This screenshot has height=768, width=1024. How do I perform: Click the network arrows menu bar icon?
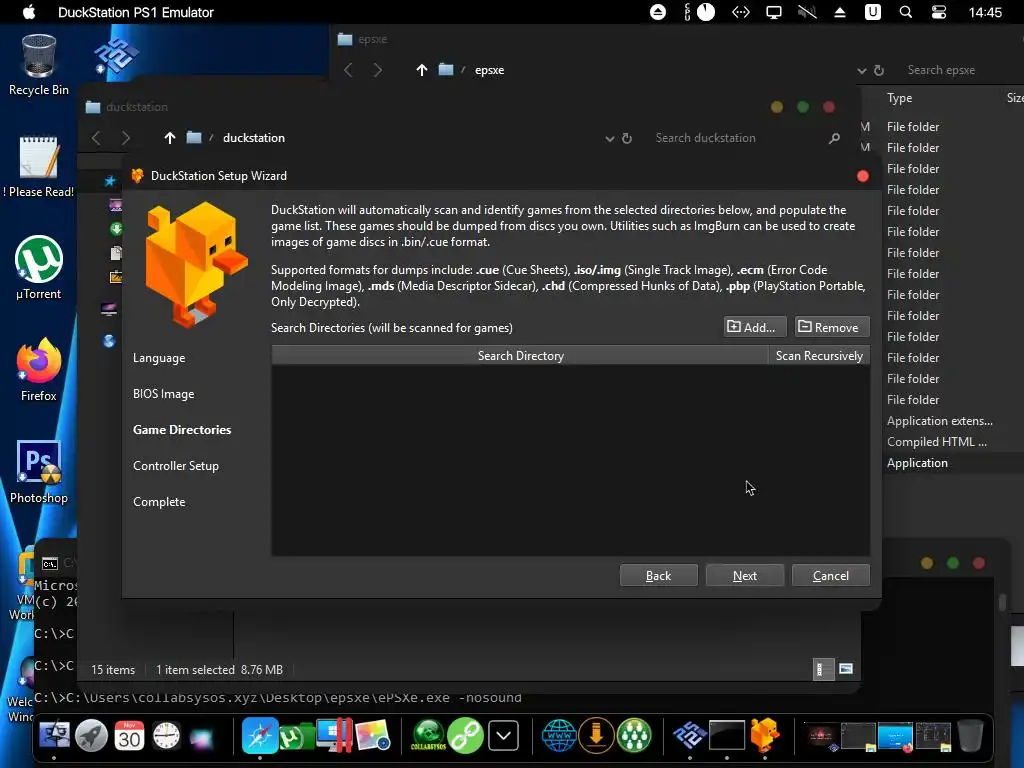(x=741, y=12)
